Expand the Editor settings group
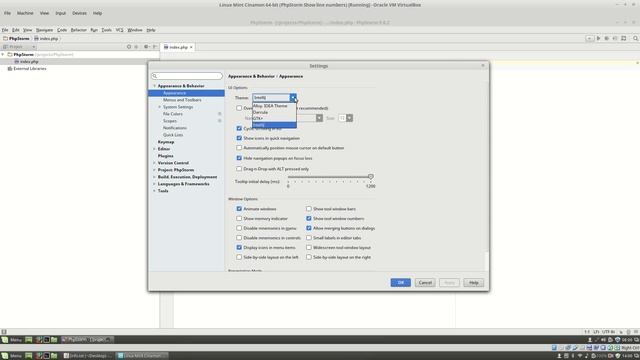The height and width of the screenshot is (360, 640). (155, 149)
